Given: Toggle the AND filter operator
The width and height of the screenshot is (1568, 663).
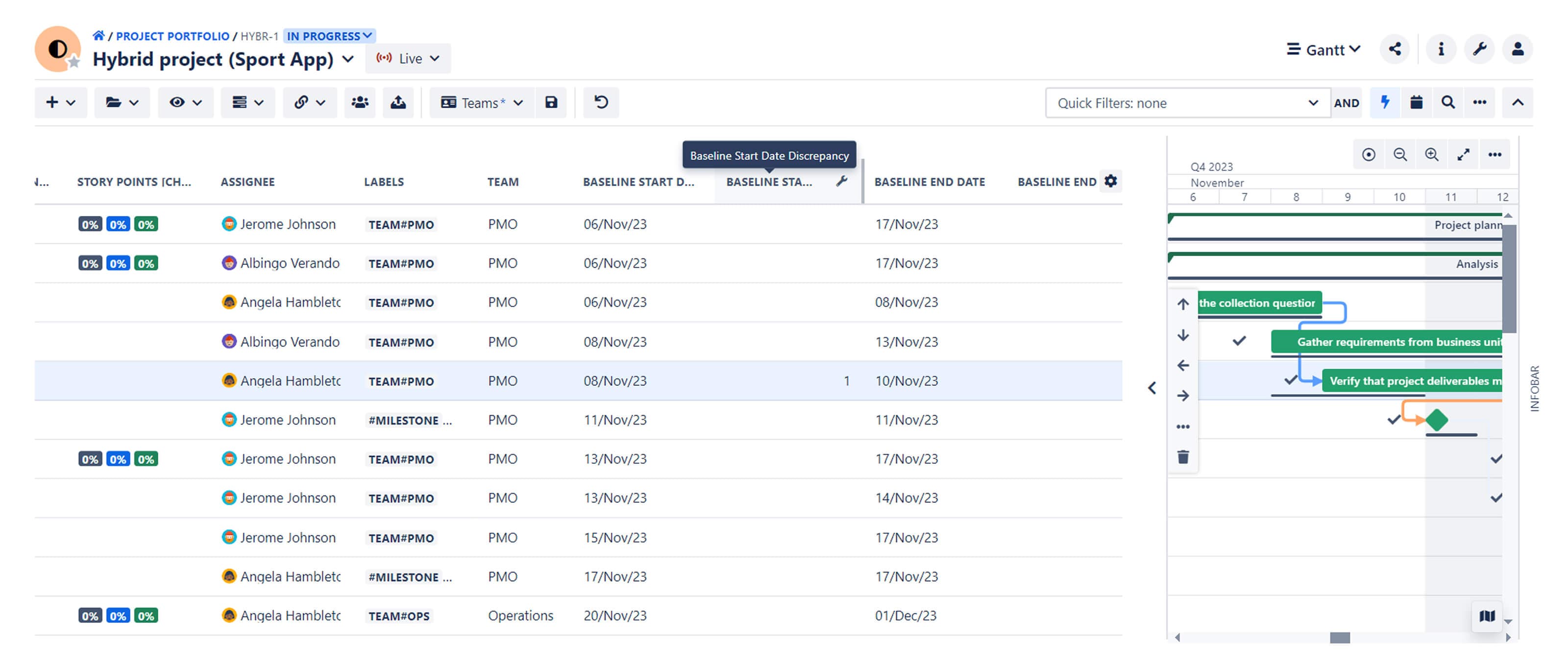Looking at the screenshot, I should click(x=1346, y=103).
